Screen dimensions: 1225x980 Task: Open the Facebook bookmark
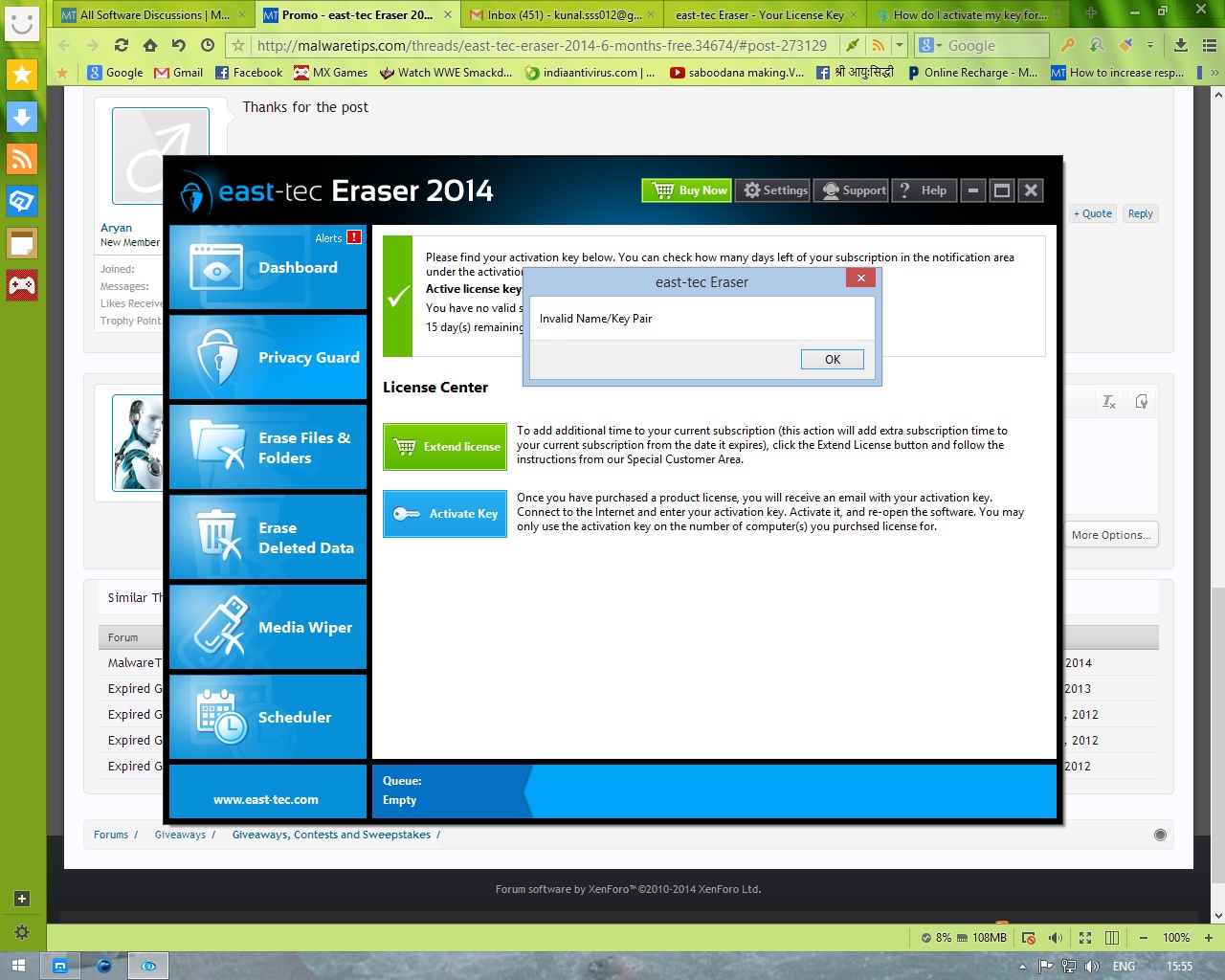pos(249,73)
